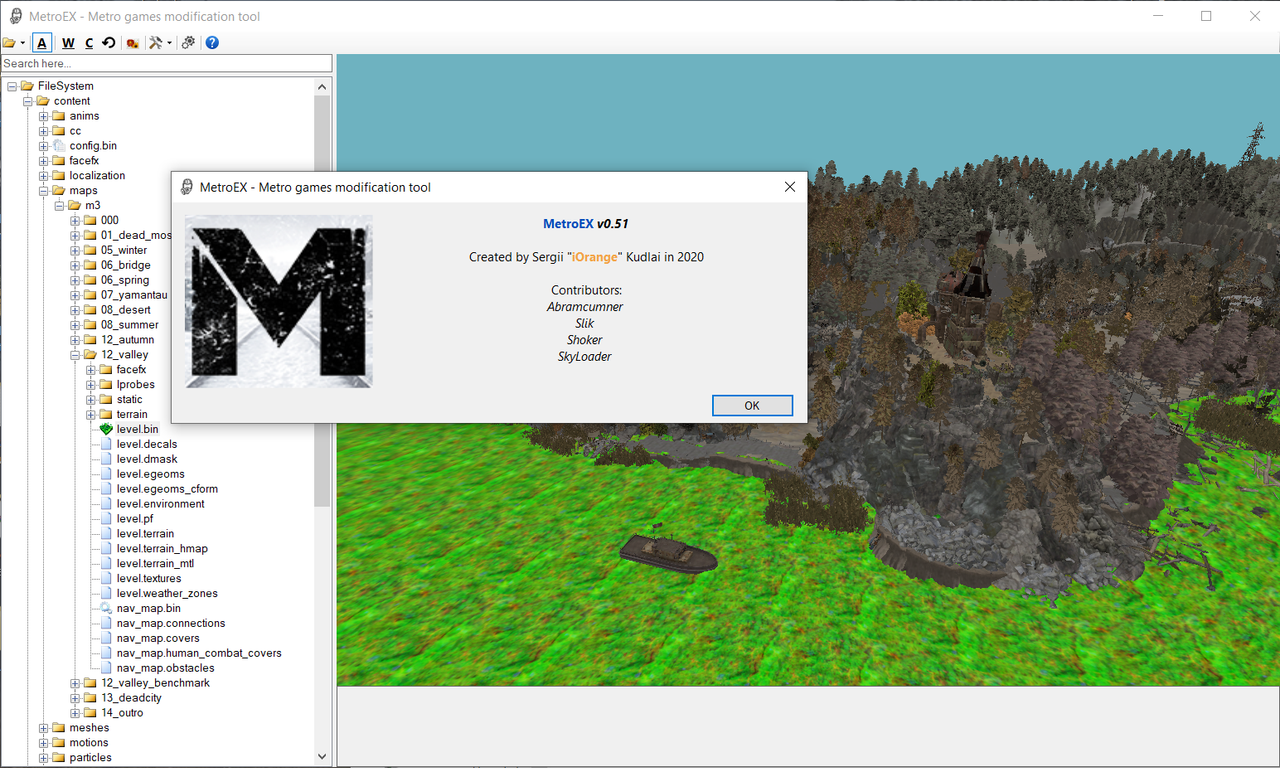
Task: Click the static folder icon
Action: click(x=106, y=400)
